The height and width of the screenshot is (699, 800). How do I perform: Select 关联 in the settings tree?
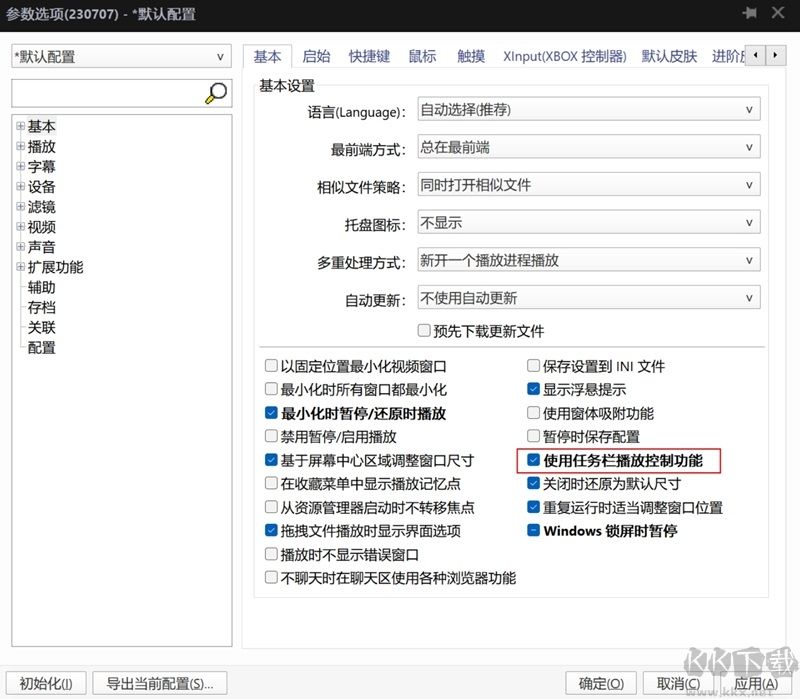[42, 328]
